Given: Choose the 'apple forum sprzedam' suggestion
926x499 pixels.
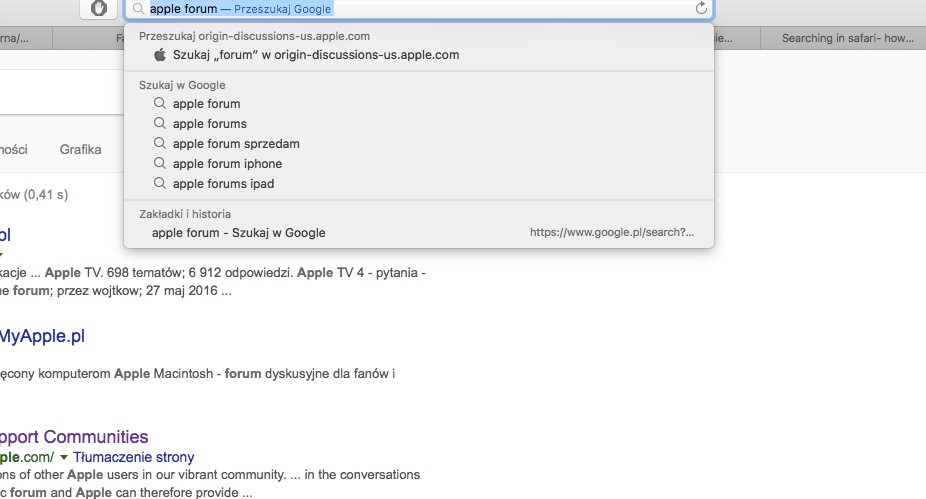Looking at the screenshot, I should pos(419,144).
